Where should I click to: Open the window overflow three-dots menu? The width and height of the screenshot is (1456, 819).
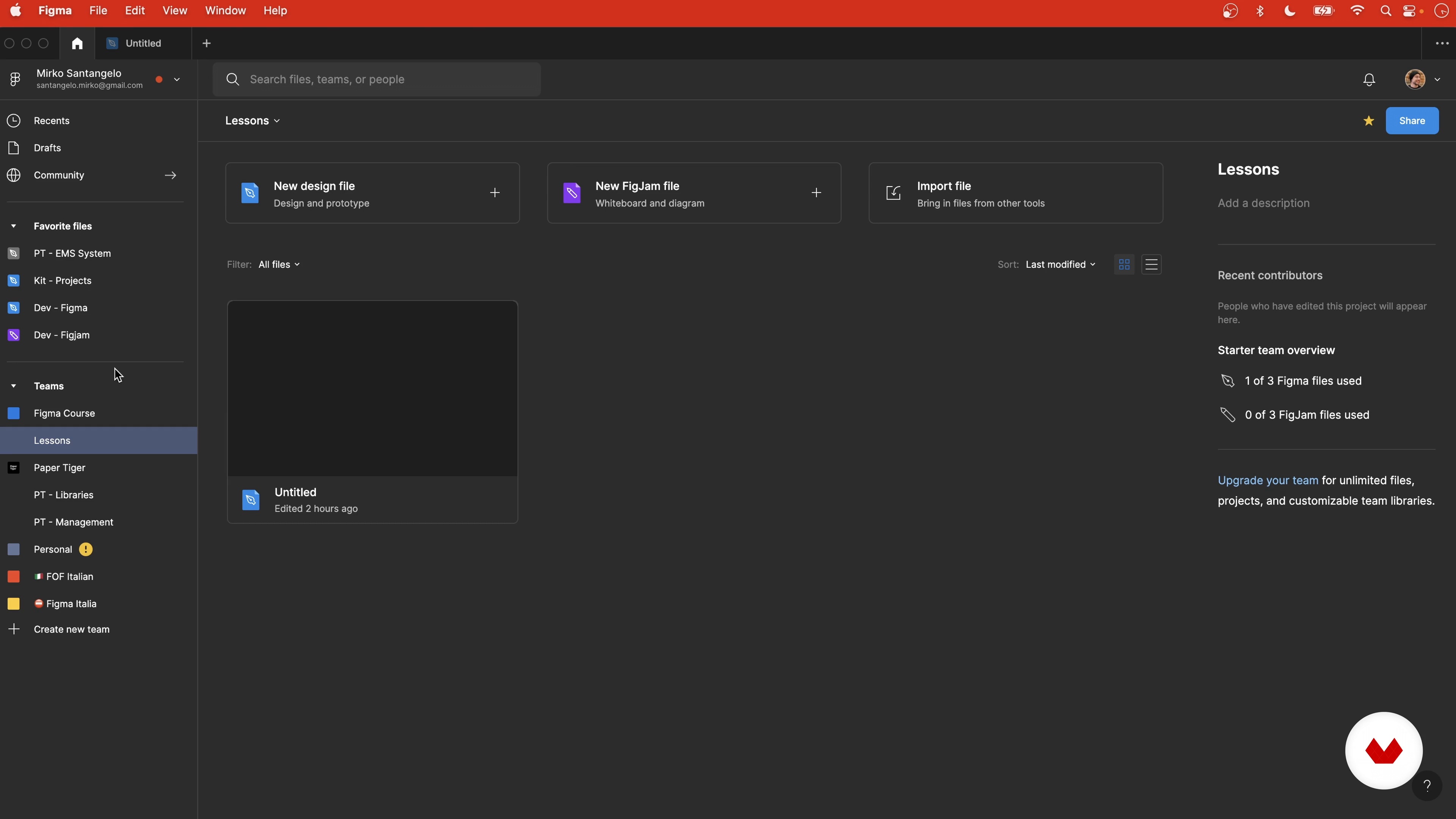(1442, 44)
